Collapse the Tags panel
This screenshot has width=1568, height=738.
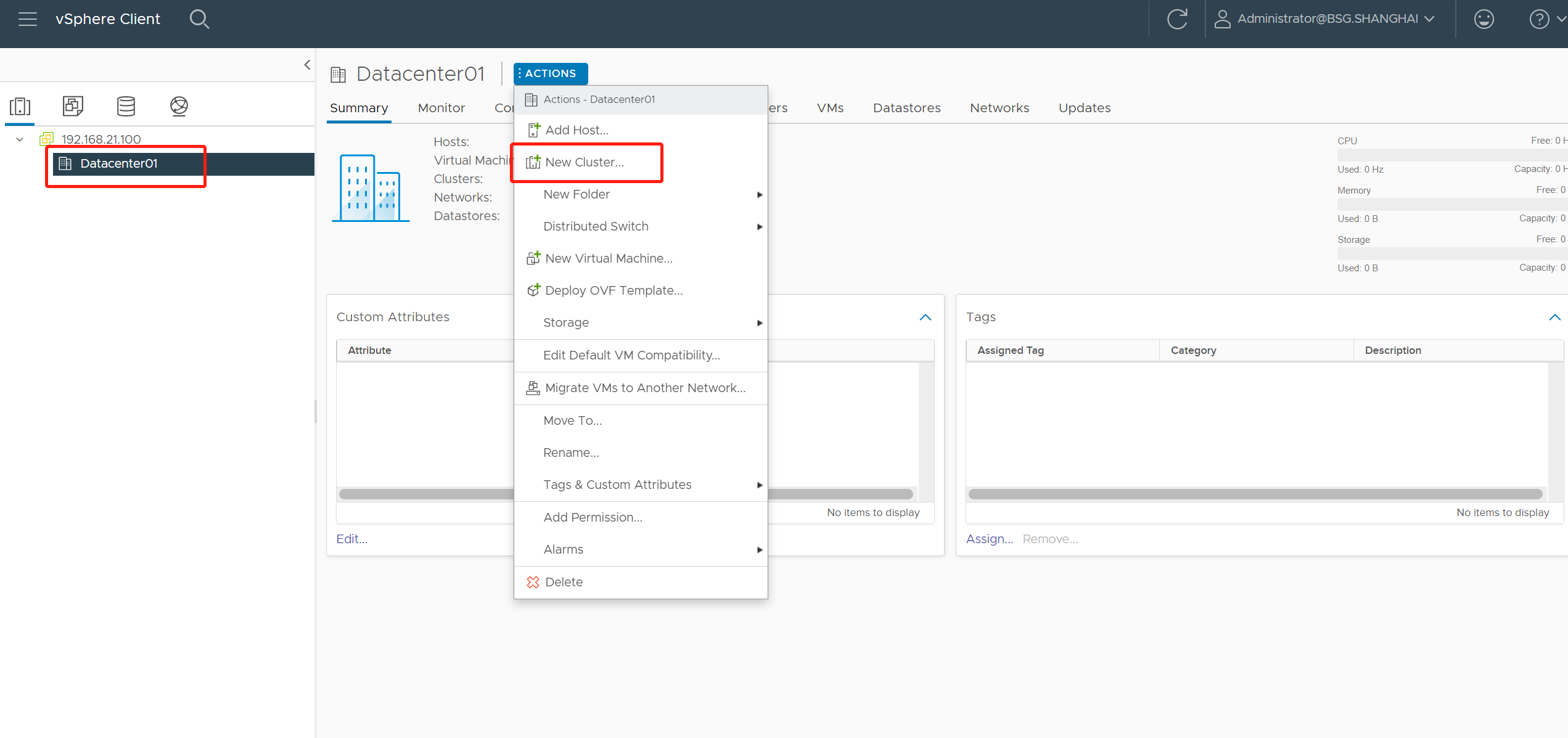(x=1555, y=318)
